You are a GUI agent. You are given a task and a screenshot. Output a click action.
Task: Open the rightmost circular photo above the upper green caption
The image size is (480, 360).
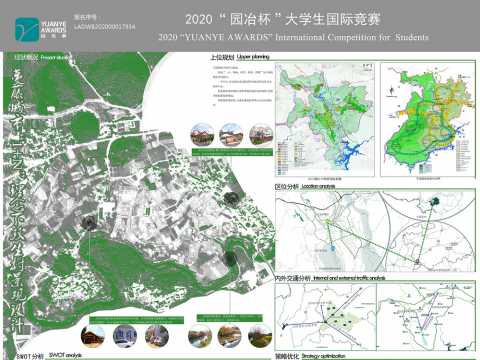click(x=261, y=134)
